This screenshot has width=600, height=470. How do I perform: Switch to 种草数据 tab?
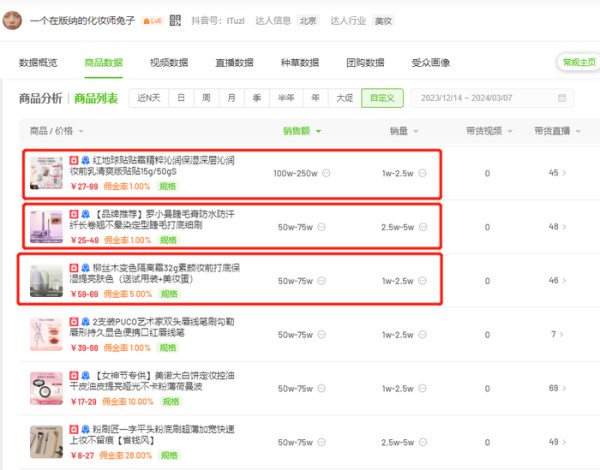[300, 63]
